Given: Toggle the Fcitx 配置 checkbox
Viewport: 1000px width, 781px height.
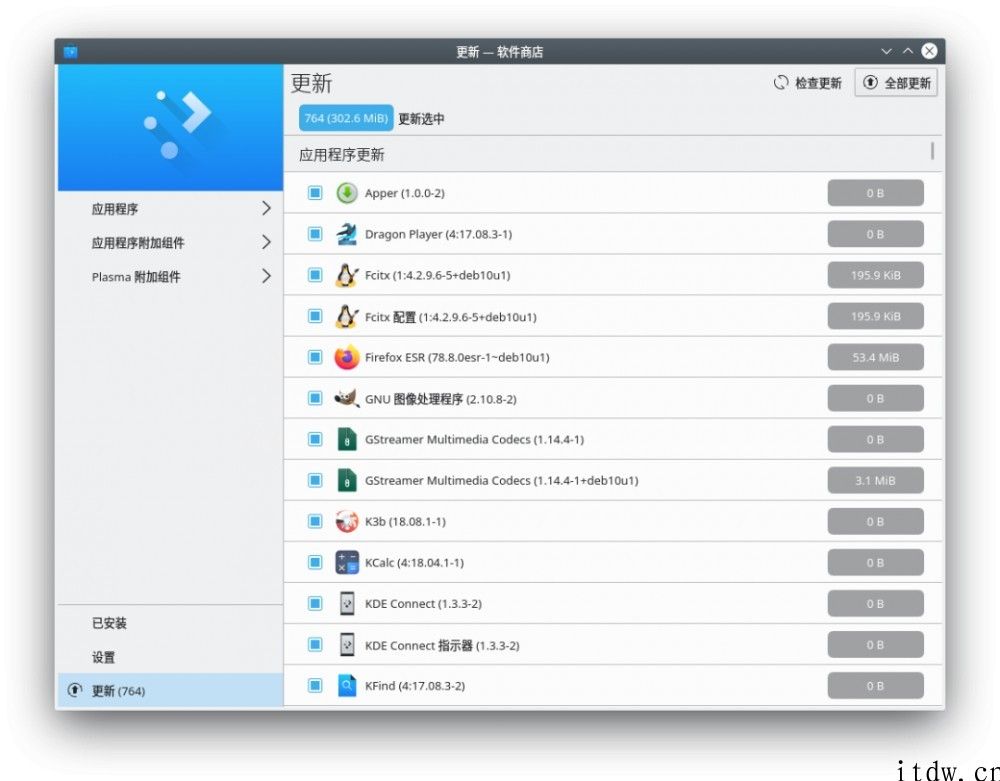Looking at the screenshot, I should 315,316.
